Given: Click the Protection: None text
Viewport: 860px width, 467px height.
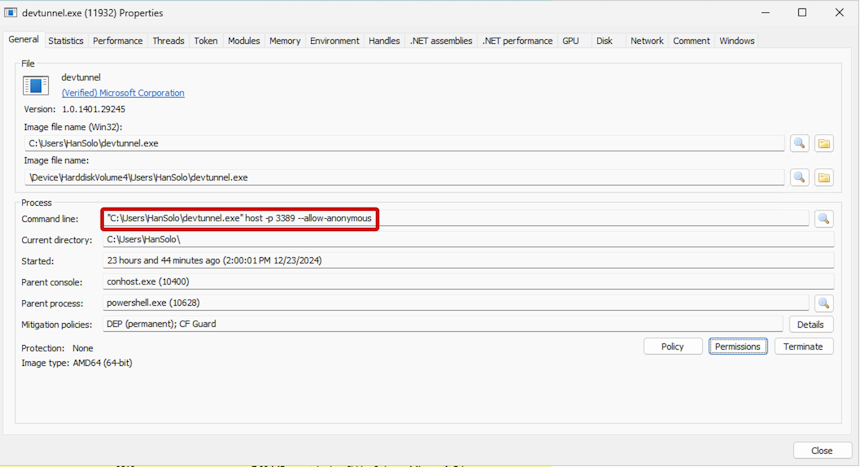Looking at the screenshot, I should pyautogui.click(x=57, y=348).
